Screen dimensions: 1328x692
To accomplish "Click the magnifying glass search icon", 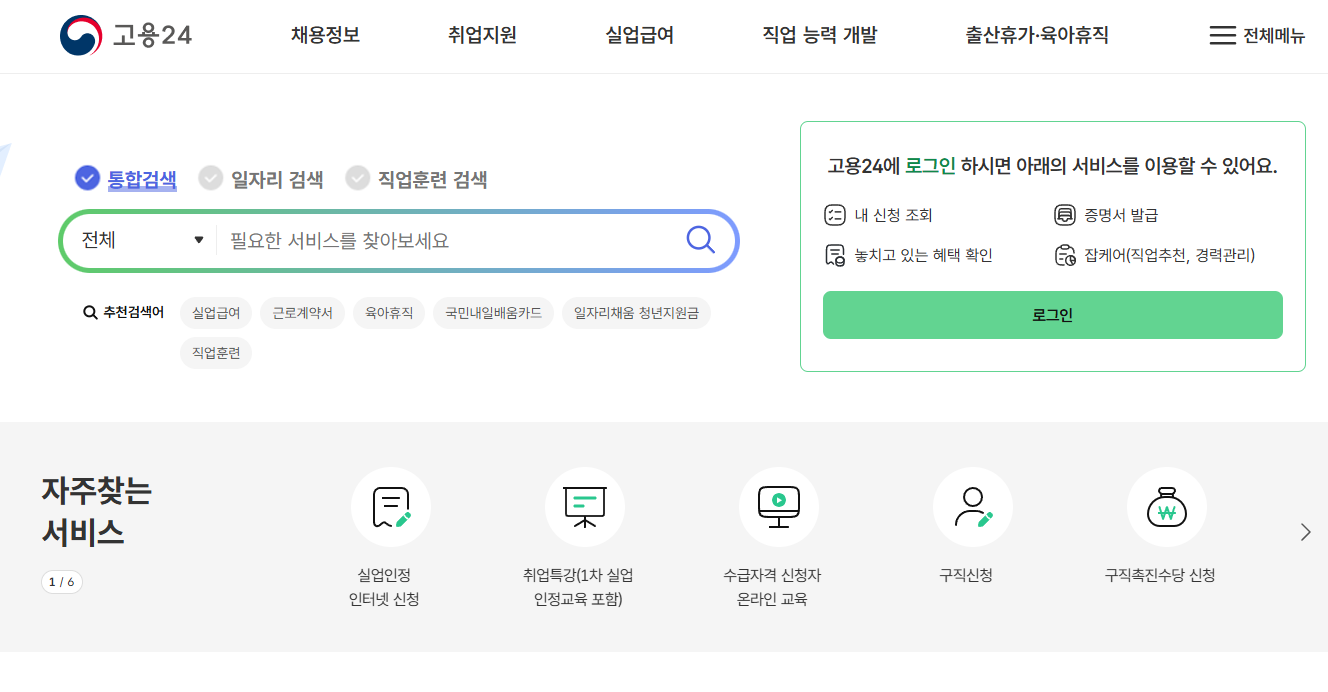I will [x=698, y=239].
